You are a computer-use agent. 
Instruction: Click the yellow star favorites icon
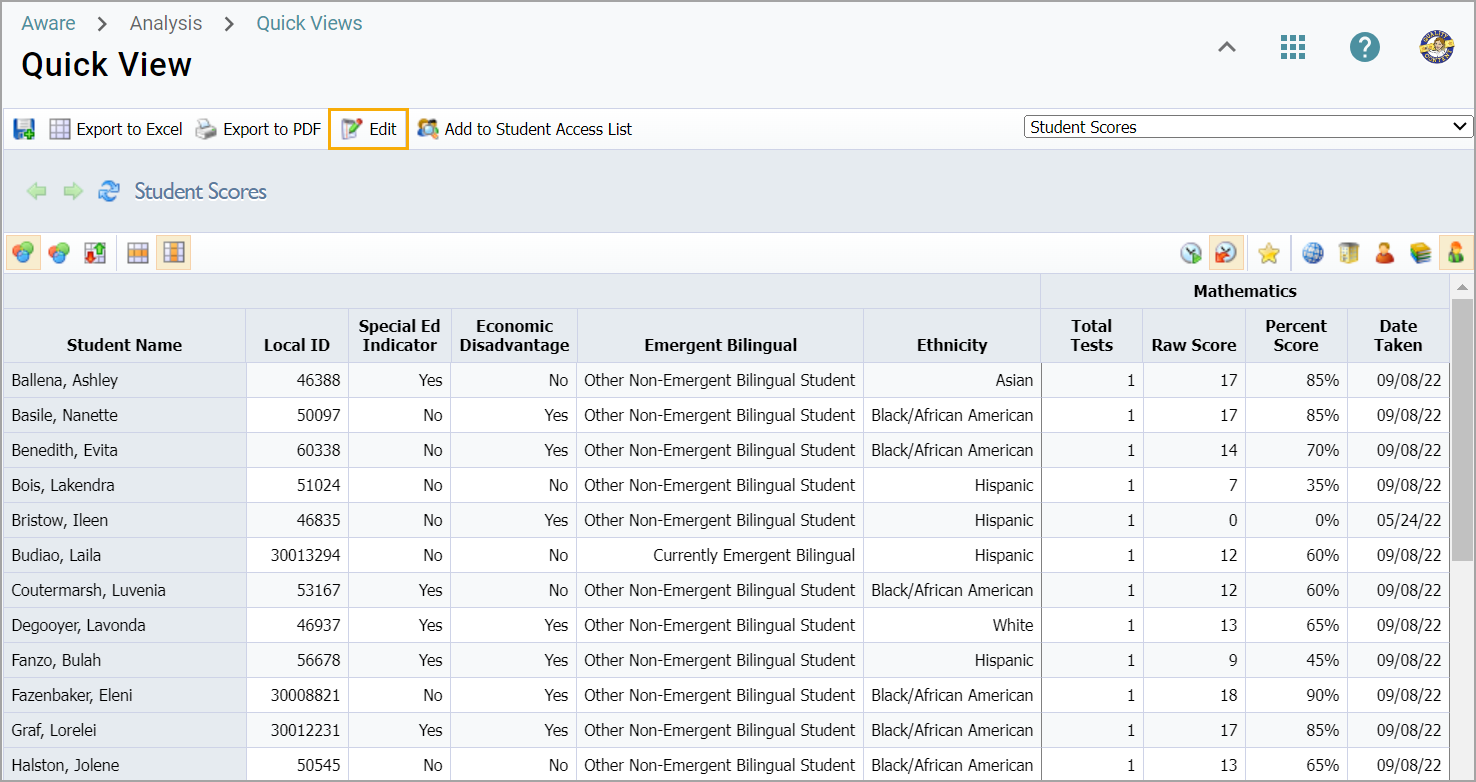[1268, 254]
